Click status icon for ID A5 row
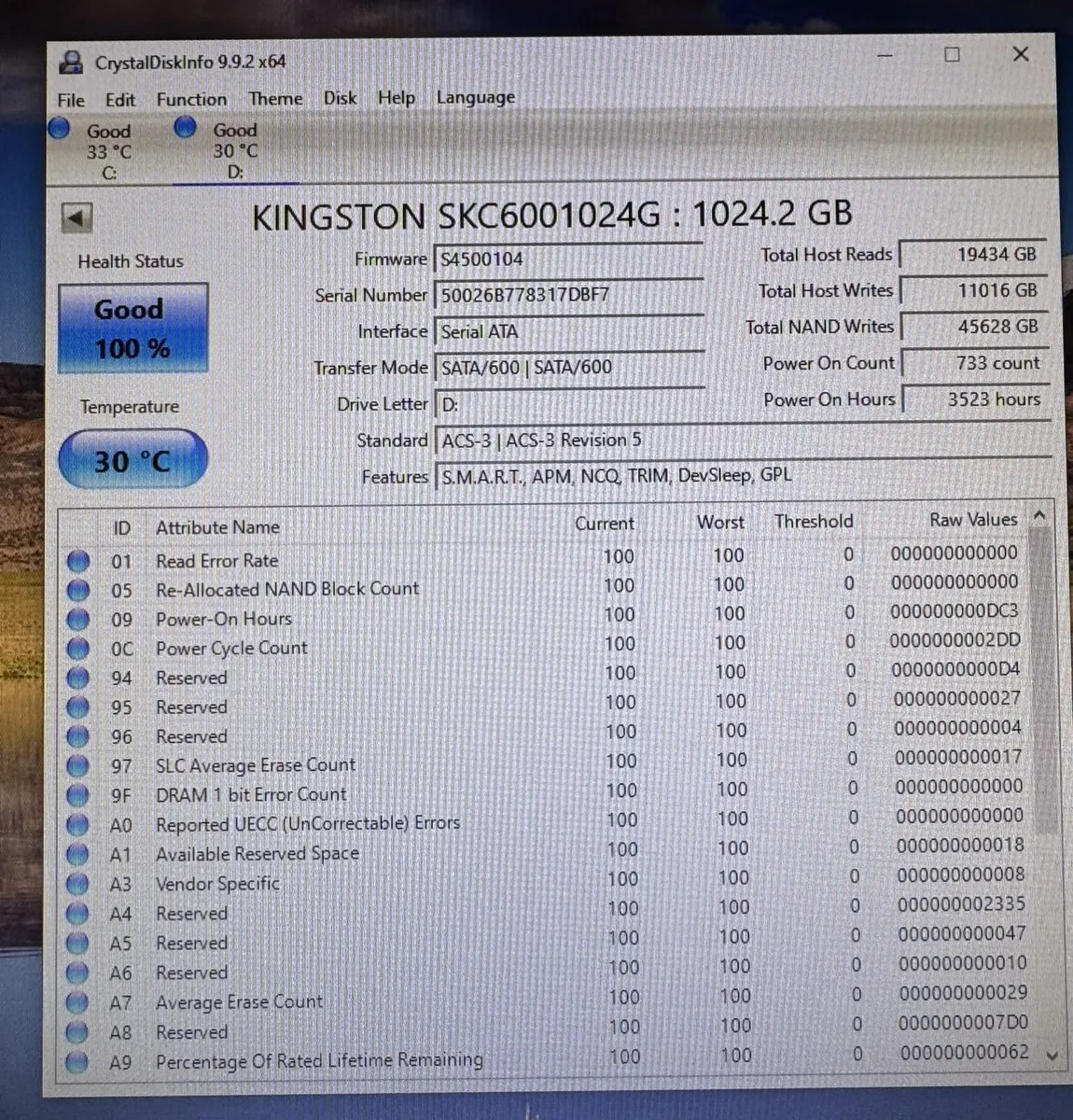The image size is (1073, 1120). click(78, 944)
